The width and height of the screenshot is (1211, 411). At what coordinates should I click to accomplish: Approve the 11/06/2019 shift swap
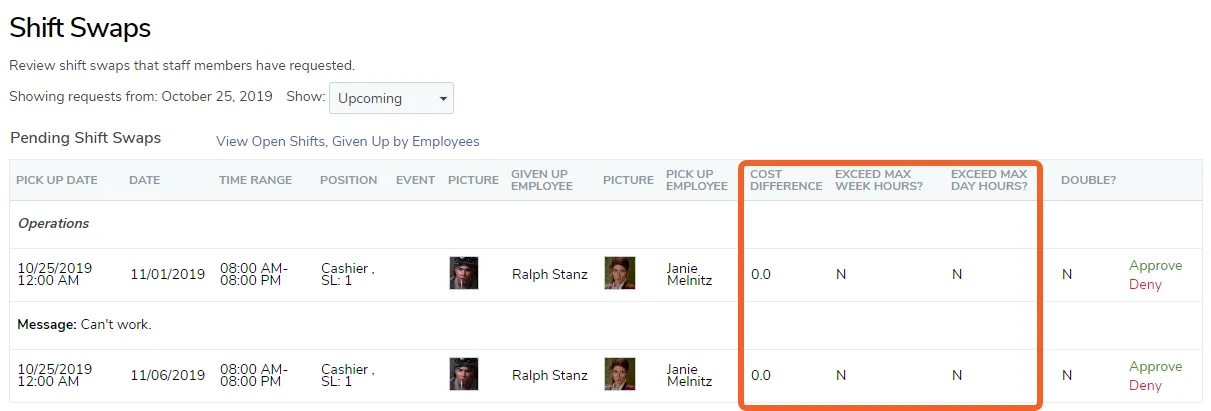coord(1155,366)
